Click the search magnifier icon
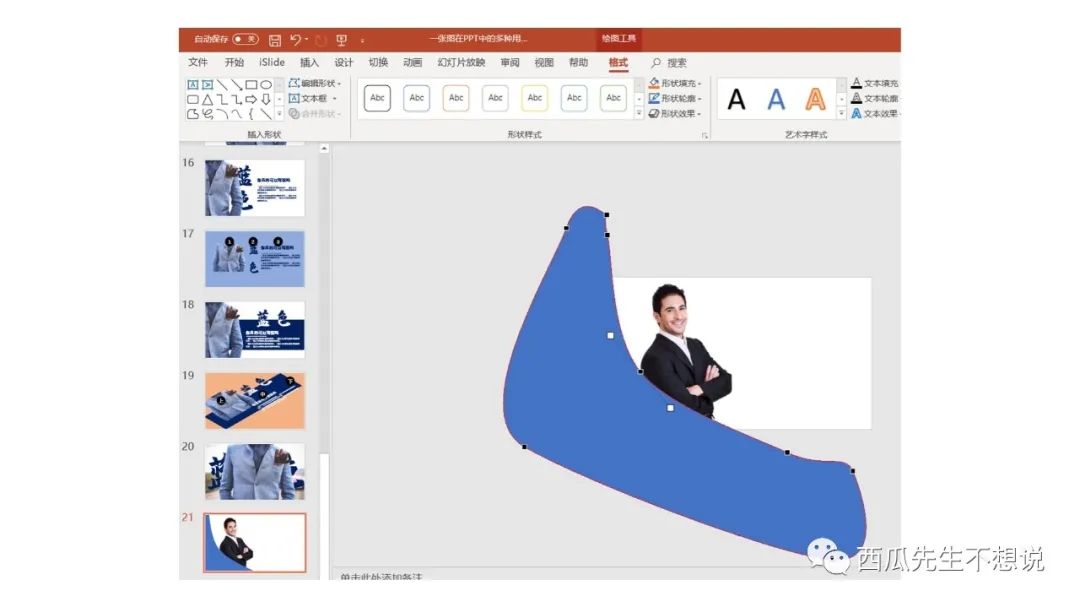 (x=656, y=63)
